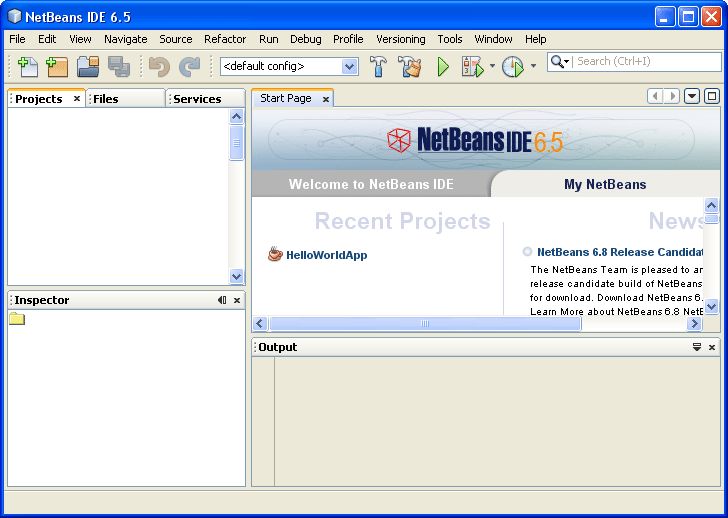Open the Tools menu
This screenshot has width=728, height=518.
pos(450,39)
